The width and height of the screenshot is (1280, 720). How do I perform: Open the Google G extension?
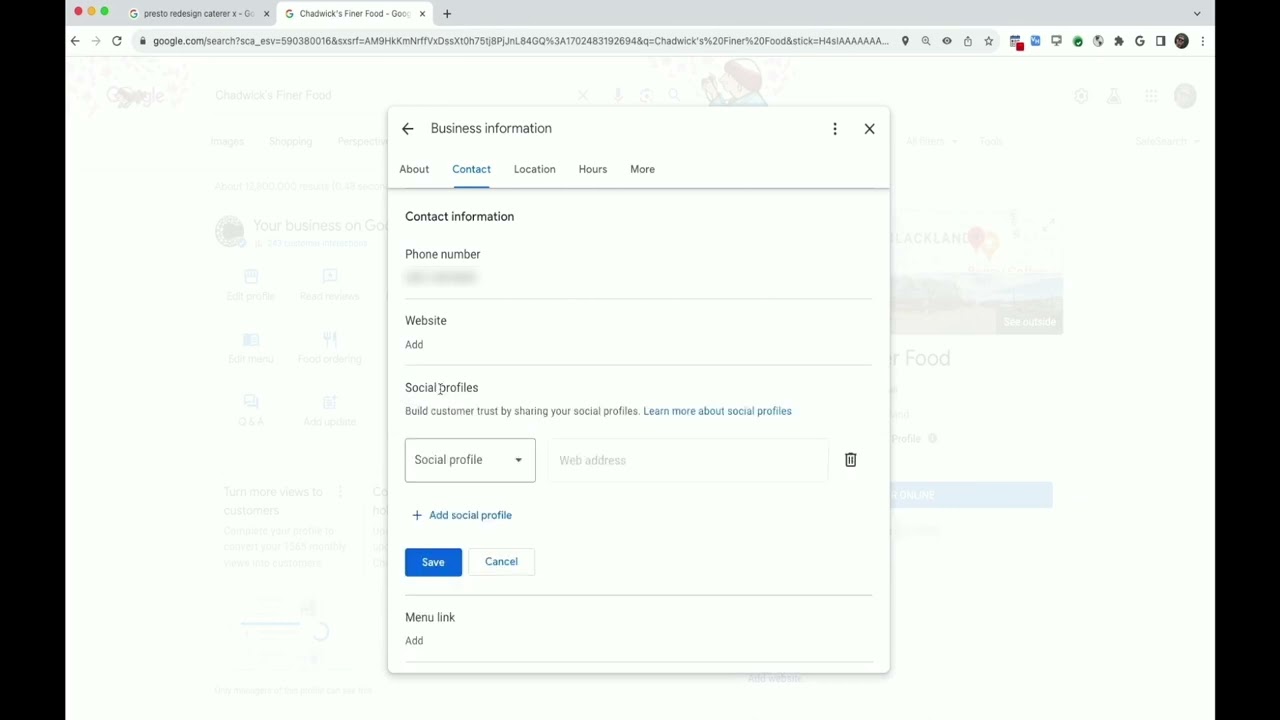pyautogui.click(x=1139, y=41)
